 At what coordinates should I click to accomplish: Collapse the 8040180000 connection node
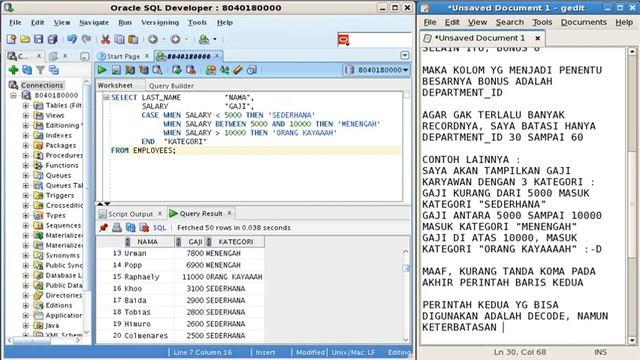point(13,96)
